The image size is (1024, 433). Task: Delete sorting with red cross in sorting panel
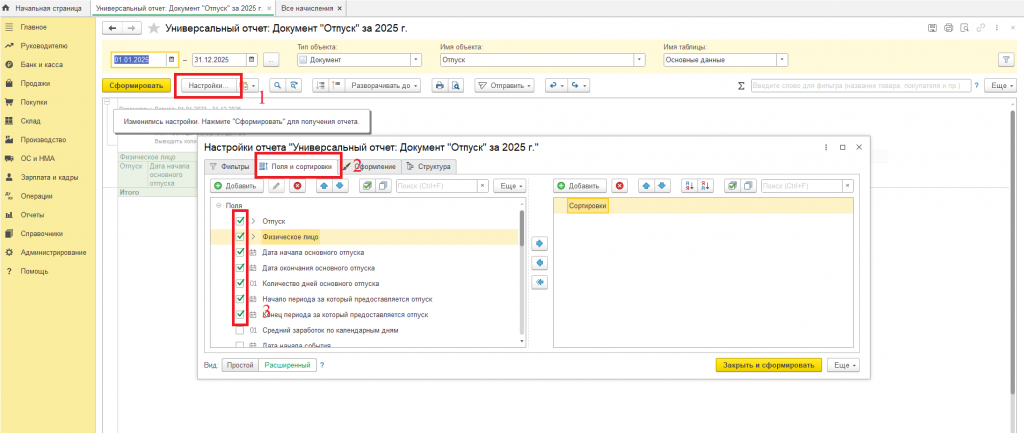point(620,186)
